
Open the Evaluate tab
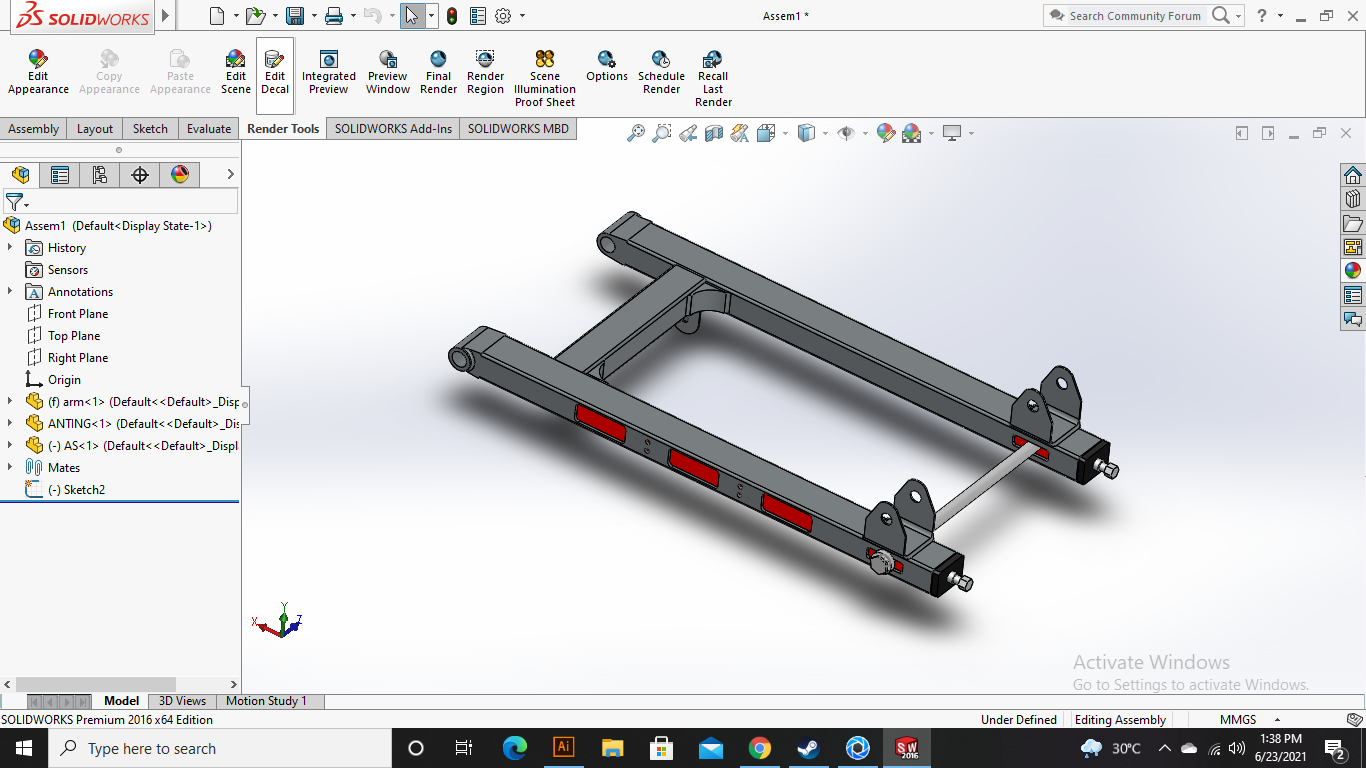209,129
